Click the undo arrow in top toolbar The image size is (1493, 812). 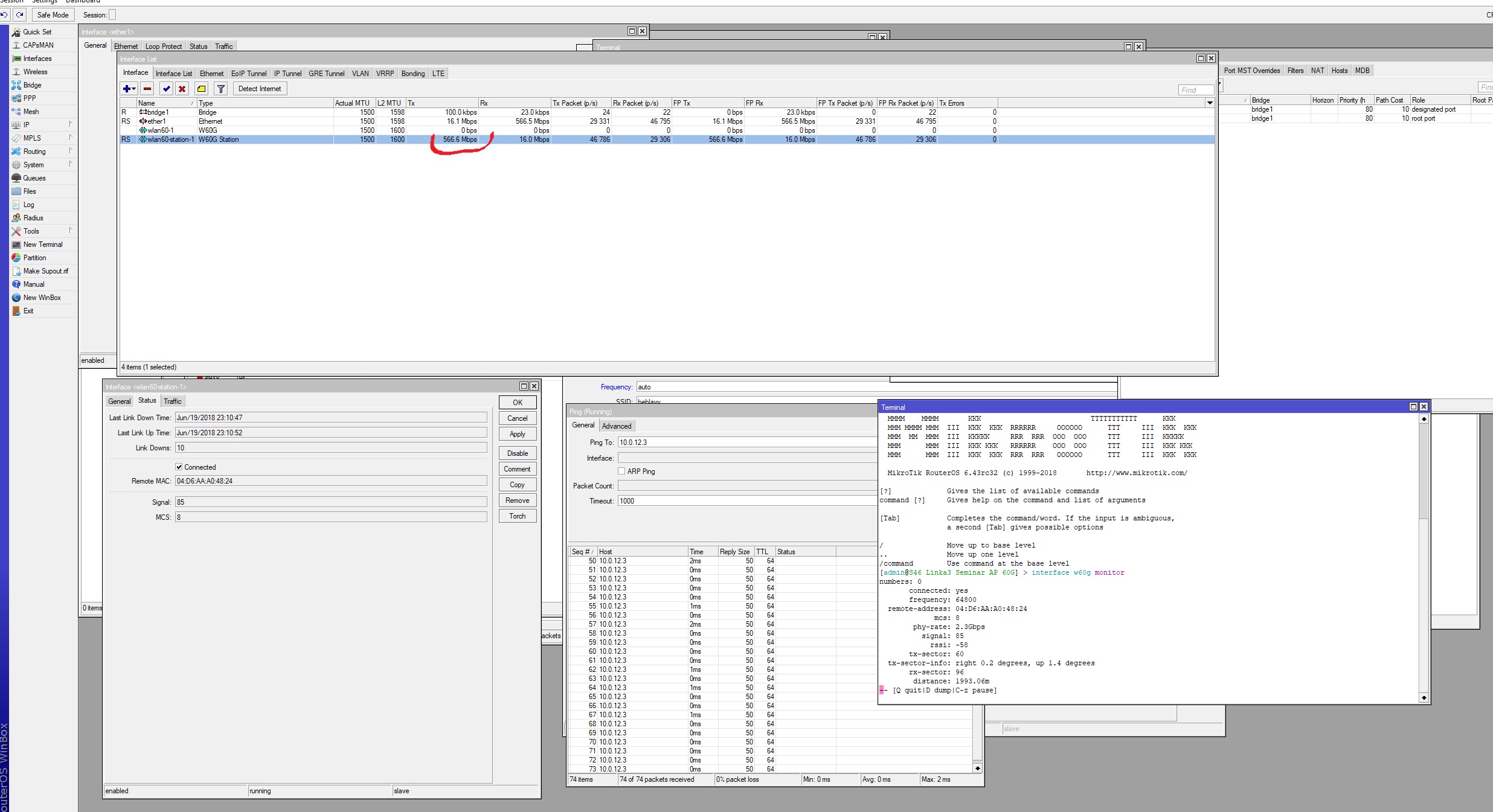[4, 14]
